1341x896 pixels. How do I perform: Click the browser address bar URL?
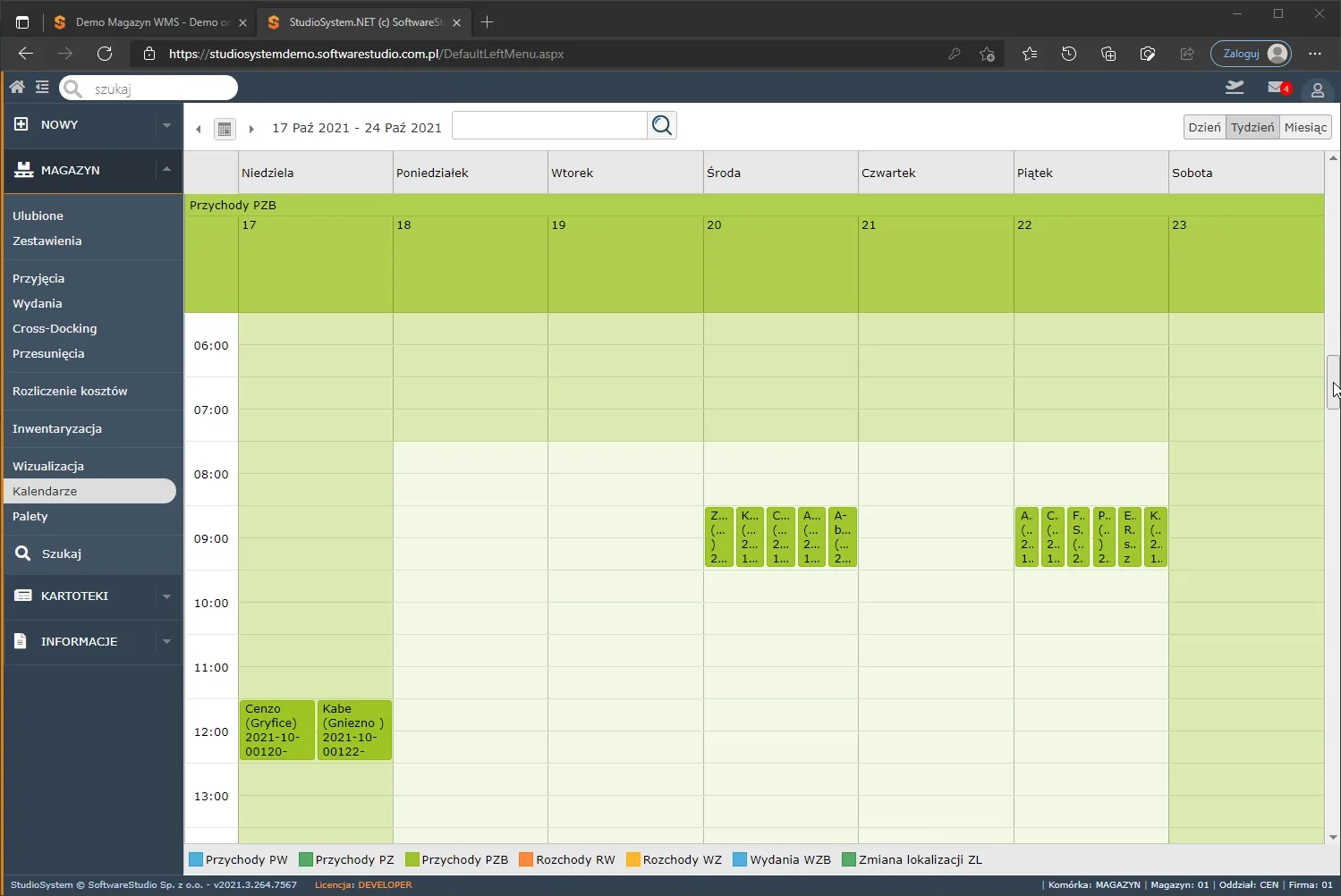pos(367,54)
